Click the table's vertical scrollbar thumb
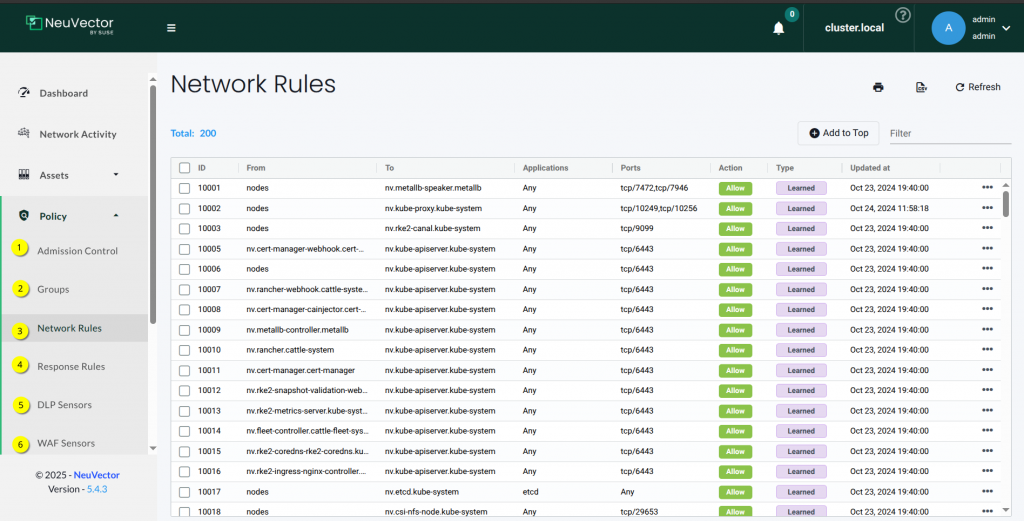Image resolution: width=1024 pixels, height=521 pixels. pos(1006,203)
